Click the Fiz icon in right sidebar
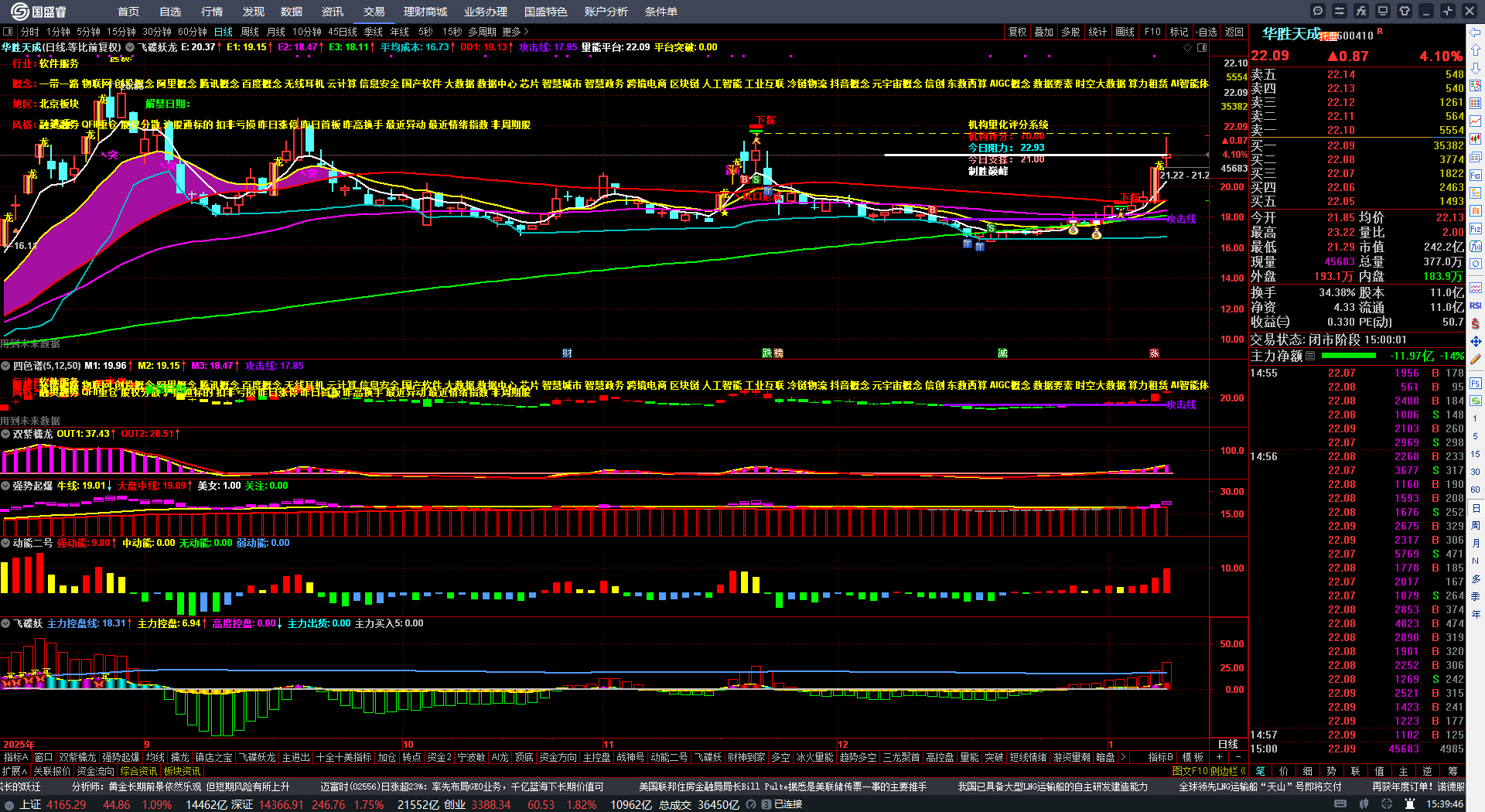1485x812 pixels. 1476,229
